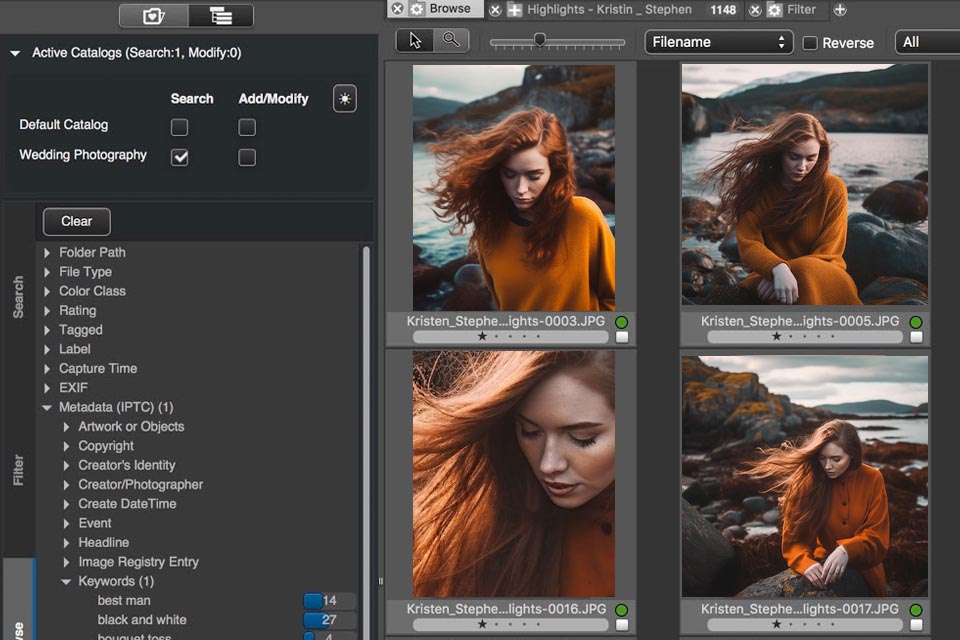Close the Browse tab
This screenshot has width=960, height=640.
[x=397, y=9]
